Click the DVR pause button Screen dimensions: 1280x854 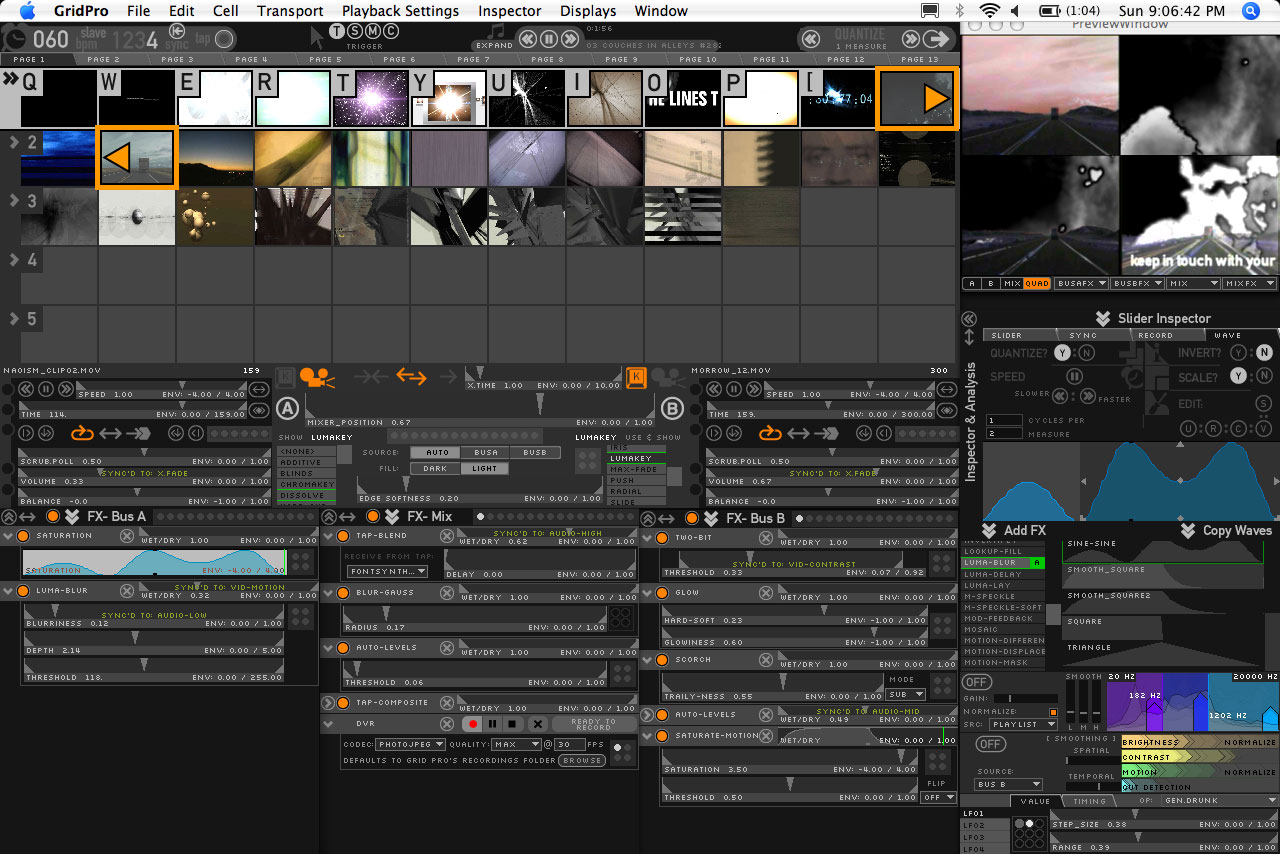492,723
